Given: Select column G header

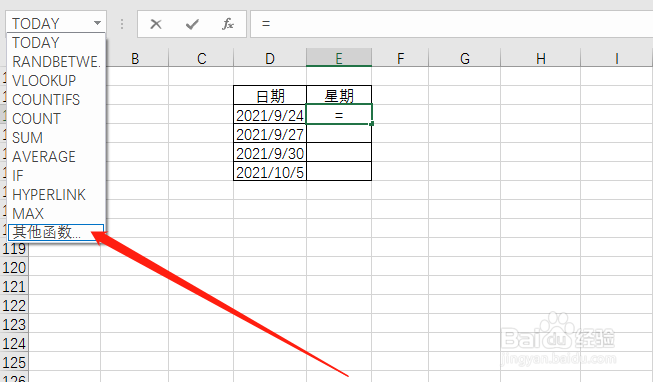Looking at the screenshot, I should coord(465,58).
